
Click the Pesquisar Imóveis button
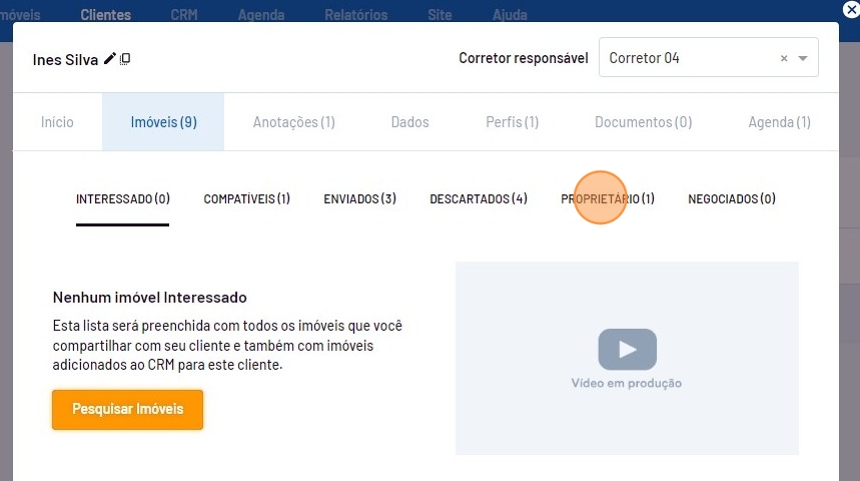coord(127,409)
